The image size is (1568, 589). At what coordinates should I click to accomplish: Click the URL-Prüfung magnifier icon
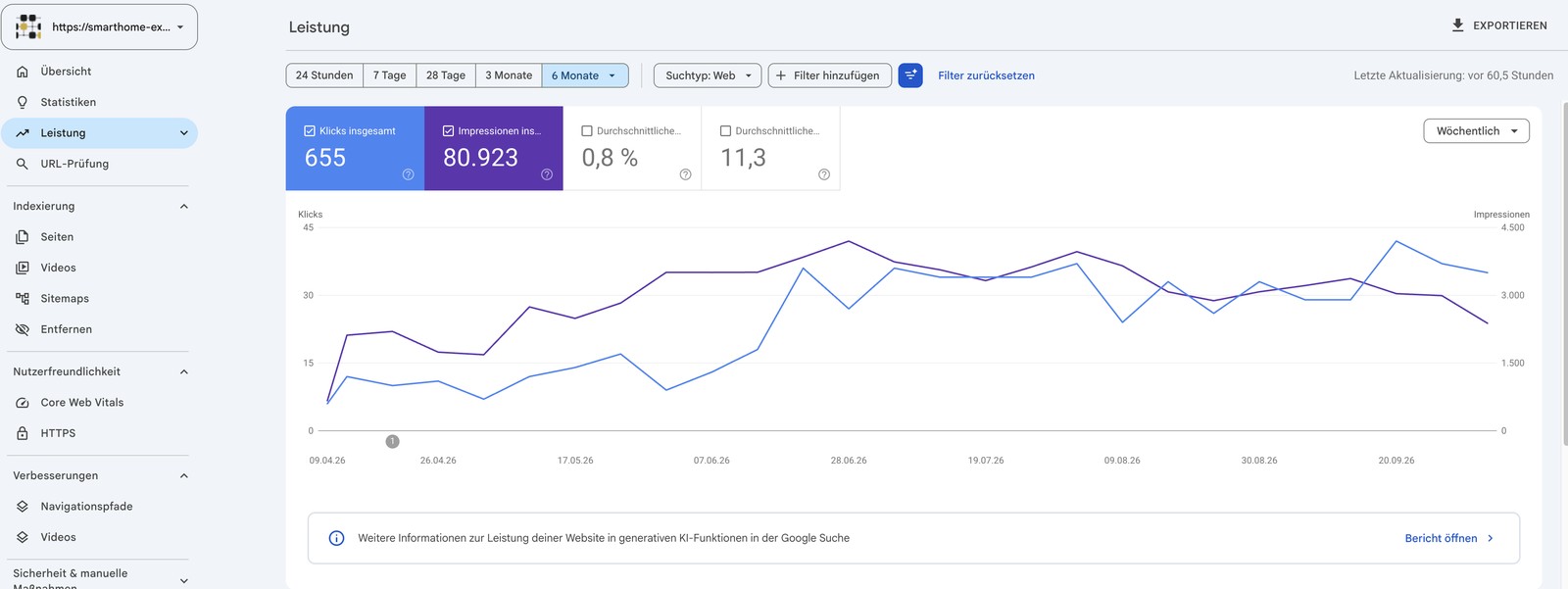point(23,164)
